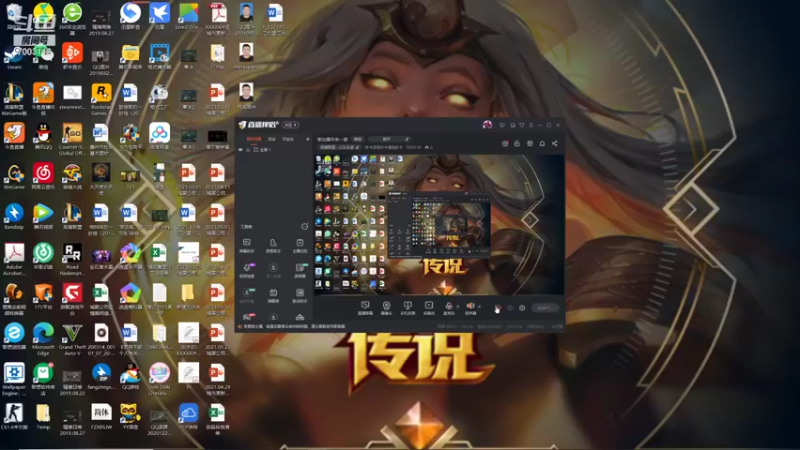Launch the CS1.6 Chinese edition shortcut
800x450 pixels.
[x=14, y=416]
